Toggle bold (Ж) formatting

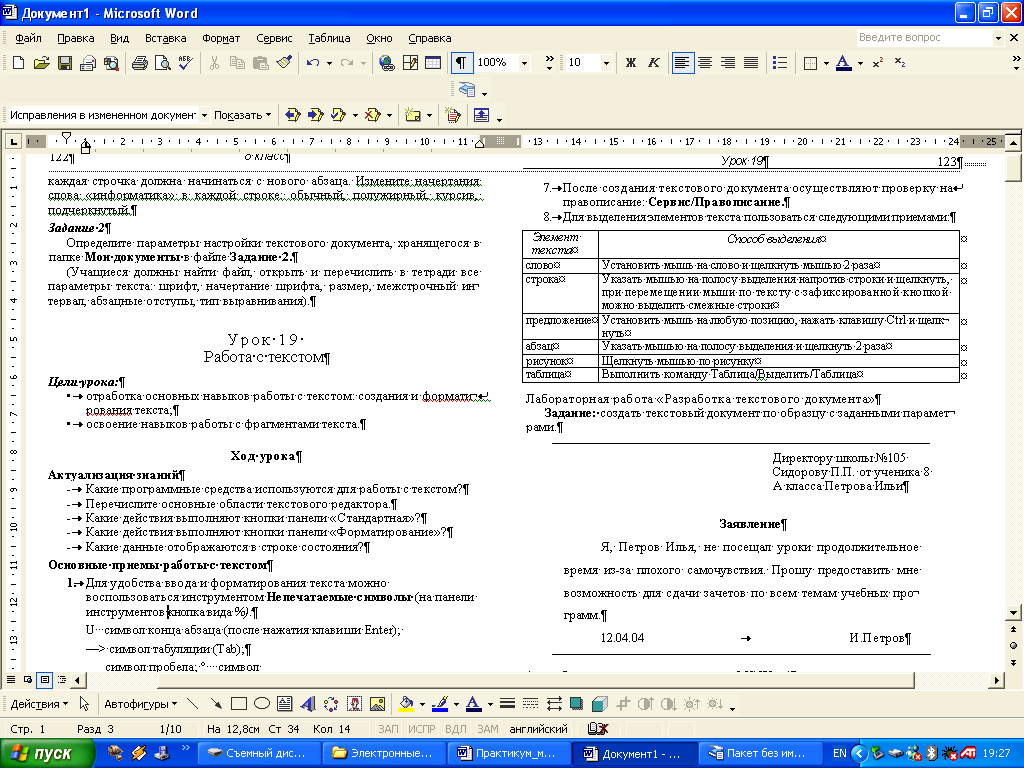tap(630, 63)
